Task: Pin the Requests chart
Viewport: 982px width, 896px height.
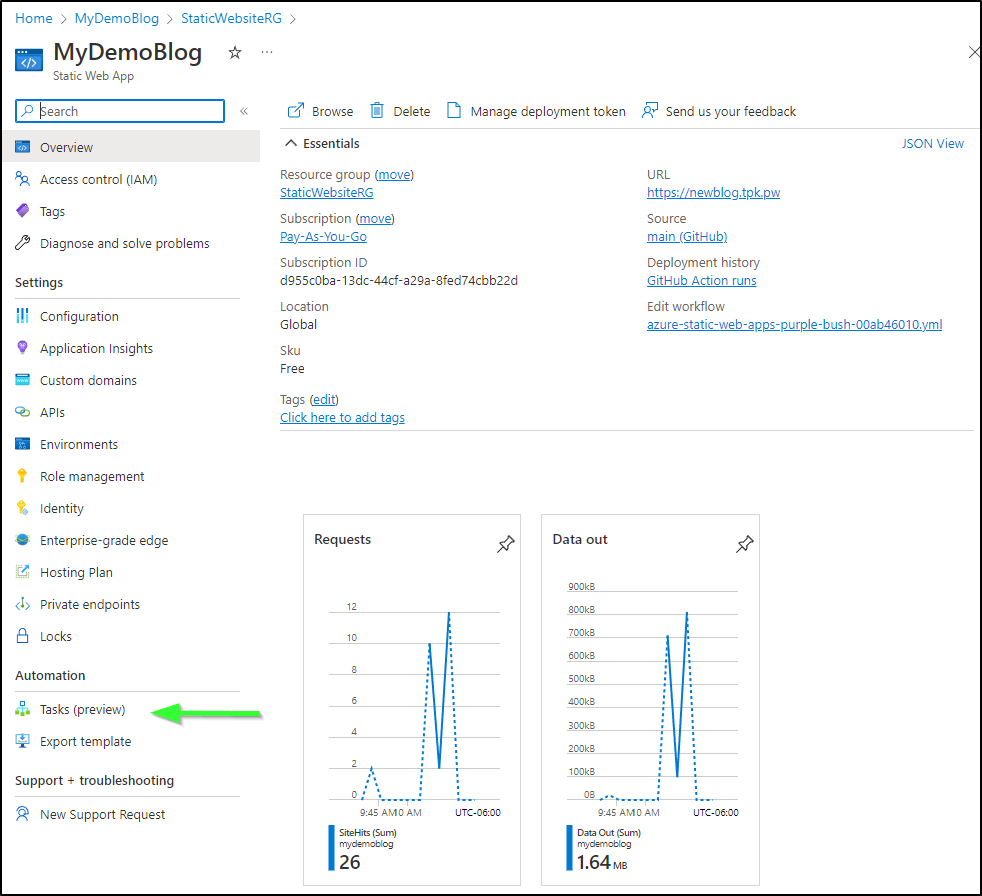Action: [x=505, y=544]
